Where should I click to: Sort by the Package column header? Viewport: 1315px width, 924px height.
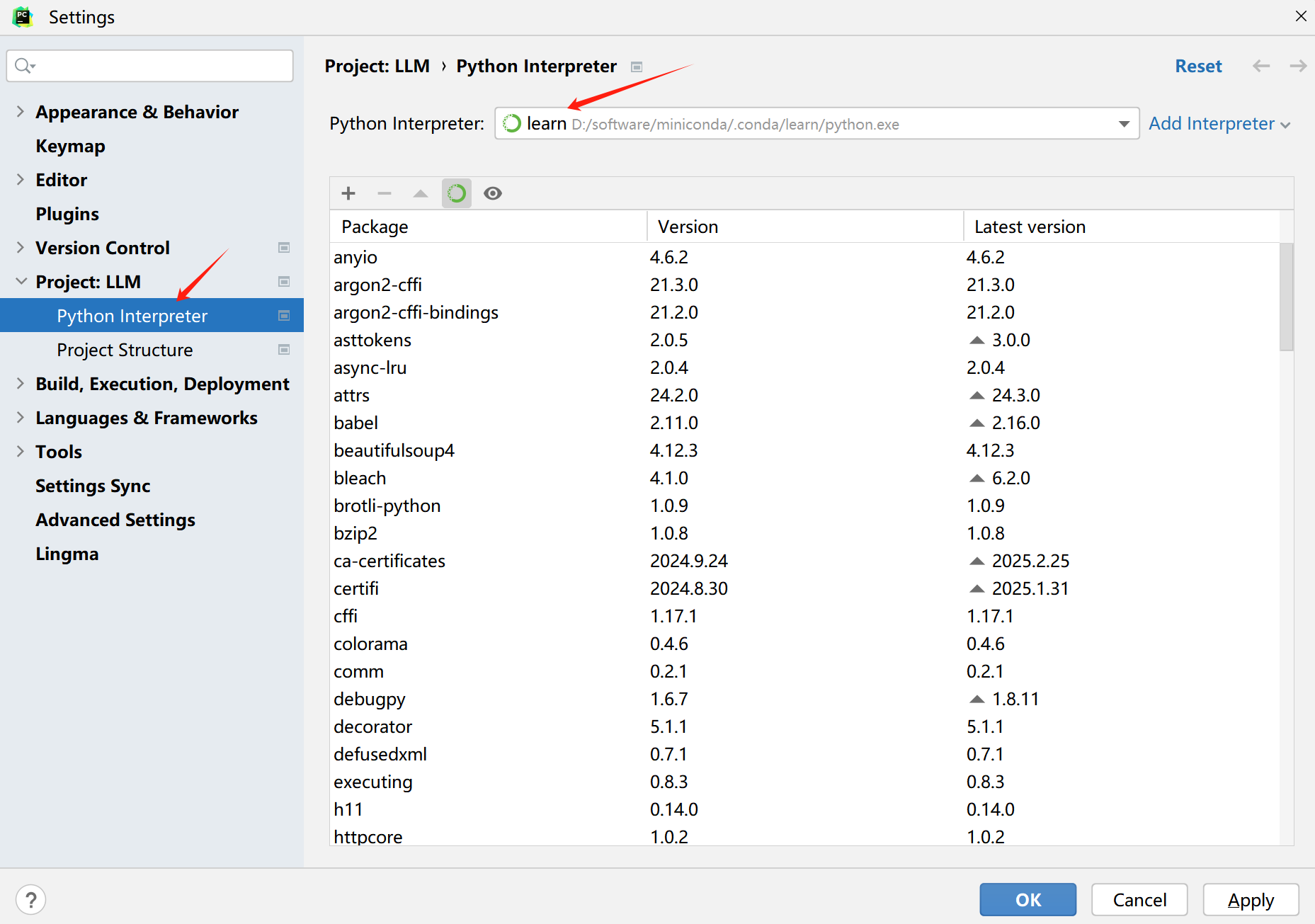point(488,227)
